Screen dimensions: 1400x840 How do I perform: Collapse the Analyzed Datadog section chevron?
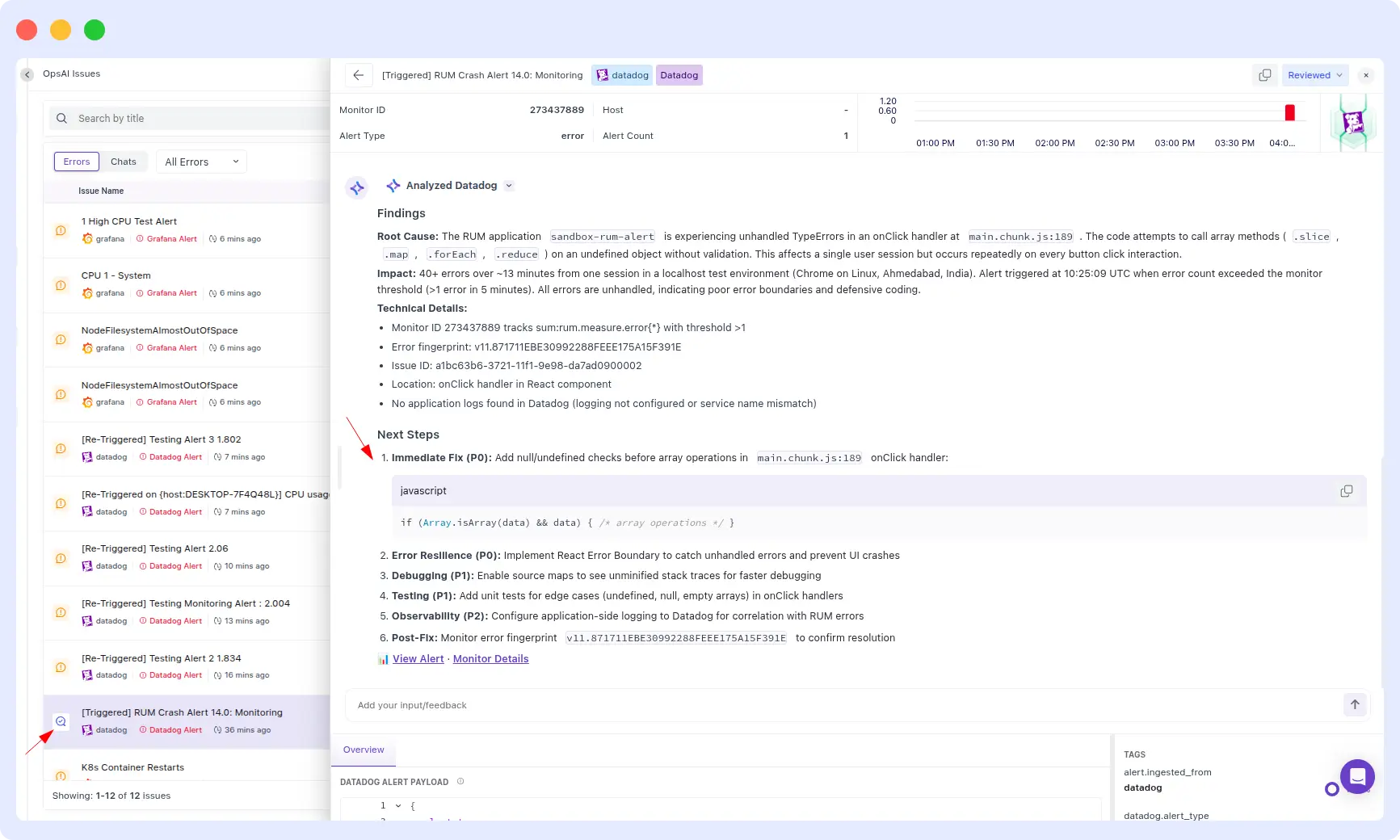click(x=509, y=185)
